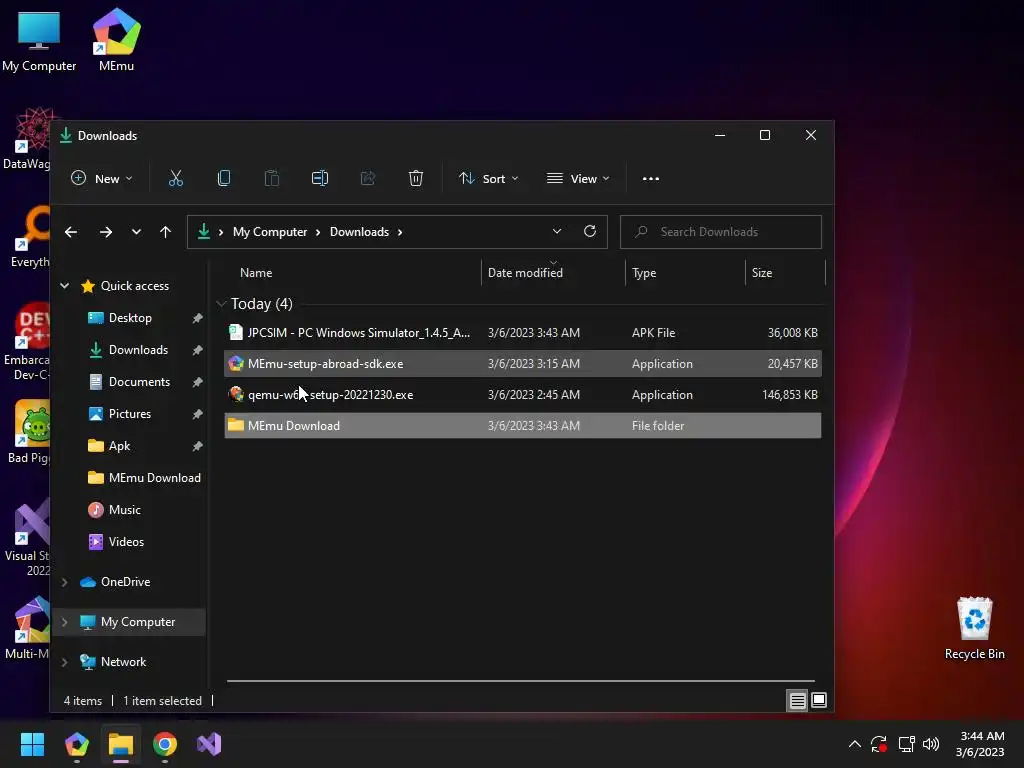This screenshot has height=768, width=1024.
Task: Click My Computer in address breadcrumb
Action: (270, 232)
